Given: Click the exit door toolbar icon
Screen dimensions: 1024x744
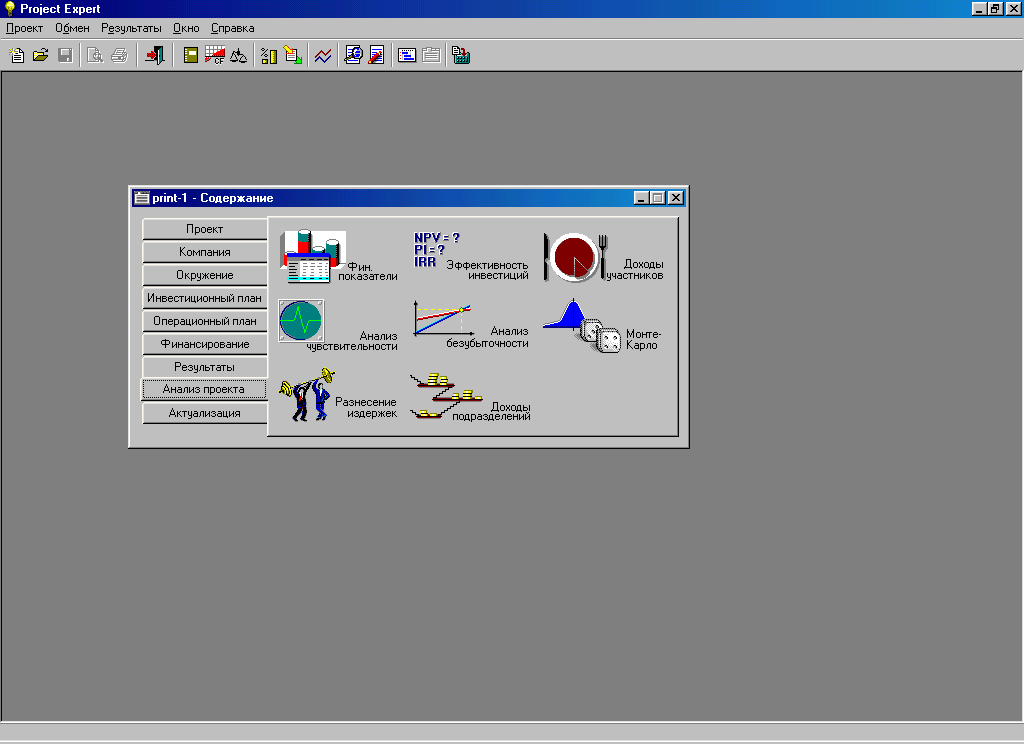Looking at the screenshot, I should pyautogui.click(x=155, y=56).
